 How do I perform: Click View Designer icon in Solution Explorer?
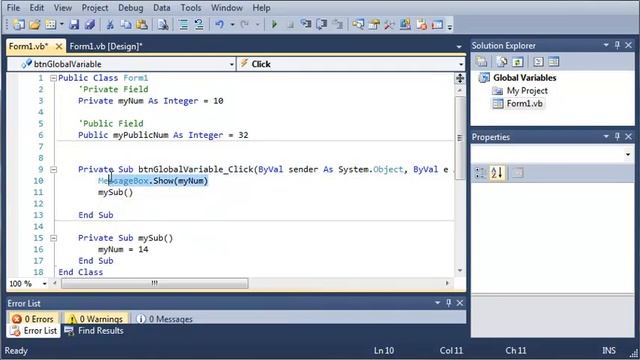coord(553,62)
